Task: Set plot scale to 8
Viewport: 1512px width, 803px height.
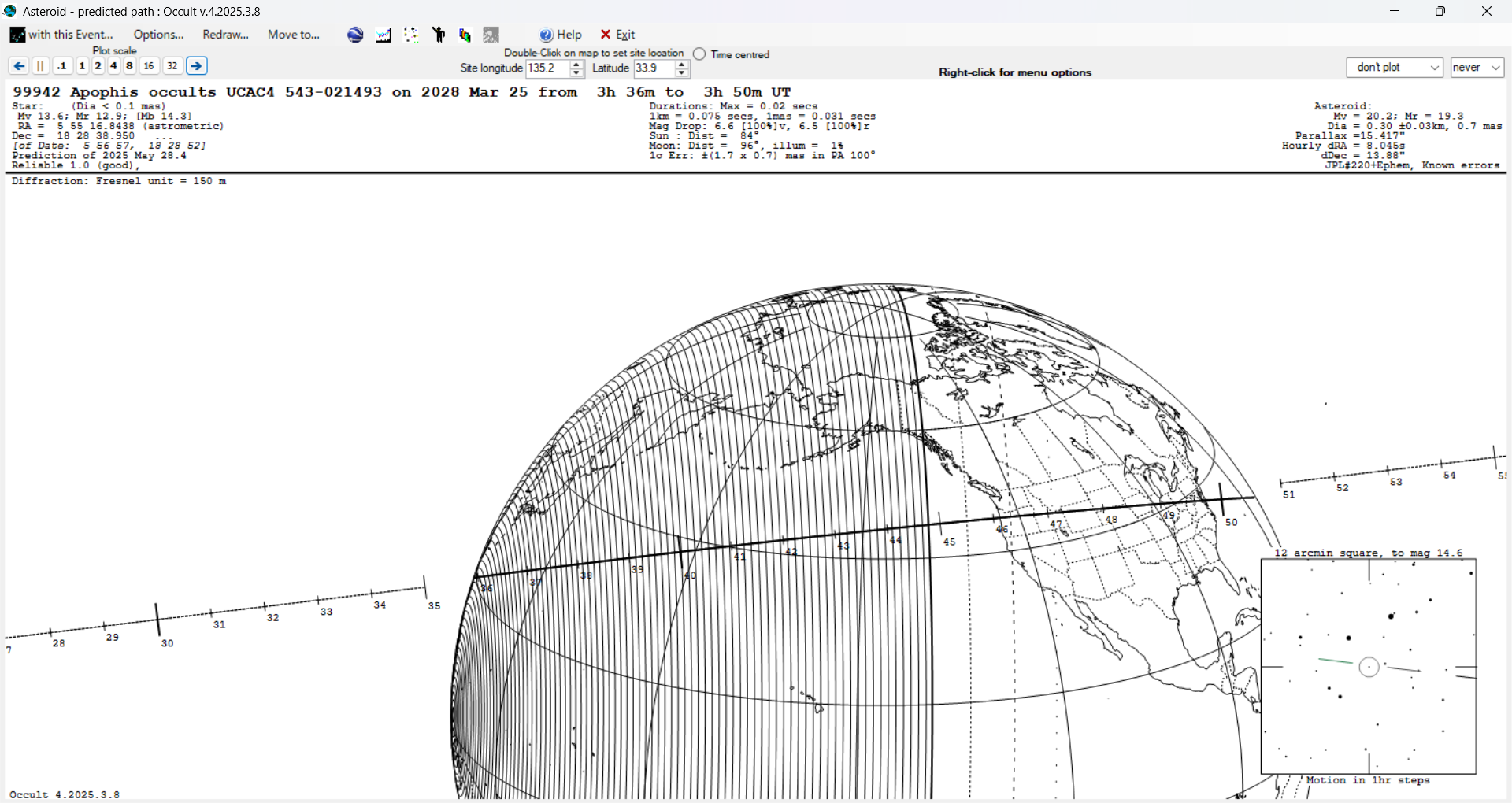Action: click(x=129, y=66)
